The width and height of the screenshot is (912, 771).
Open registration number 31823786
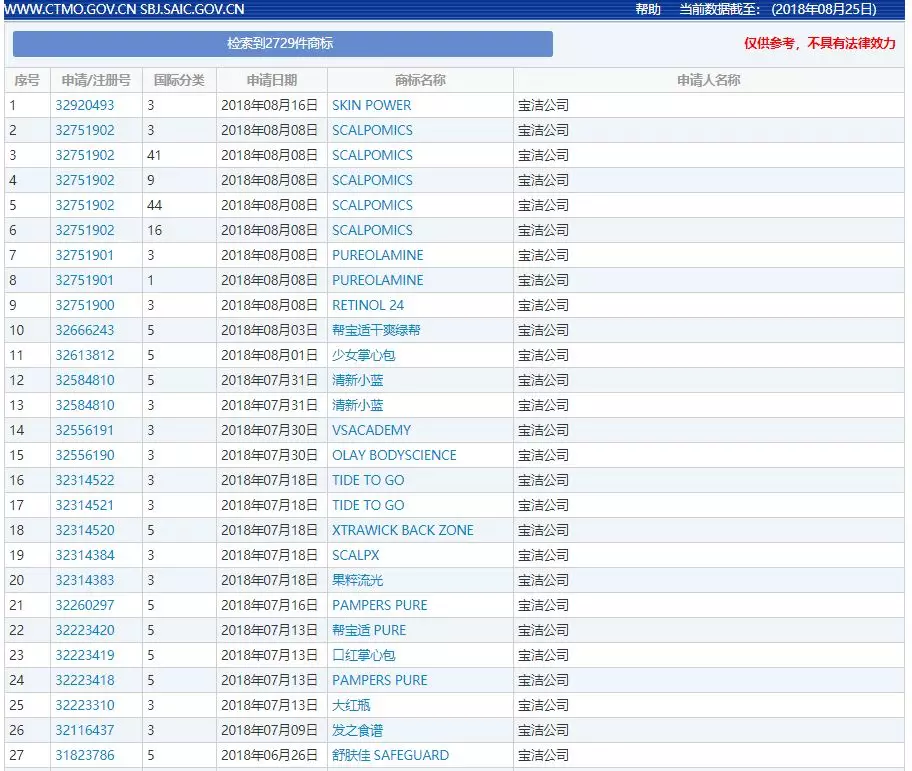(85, 755)
